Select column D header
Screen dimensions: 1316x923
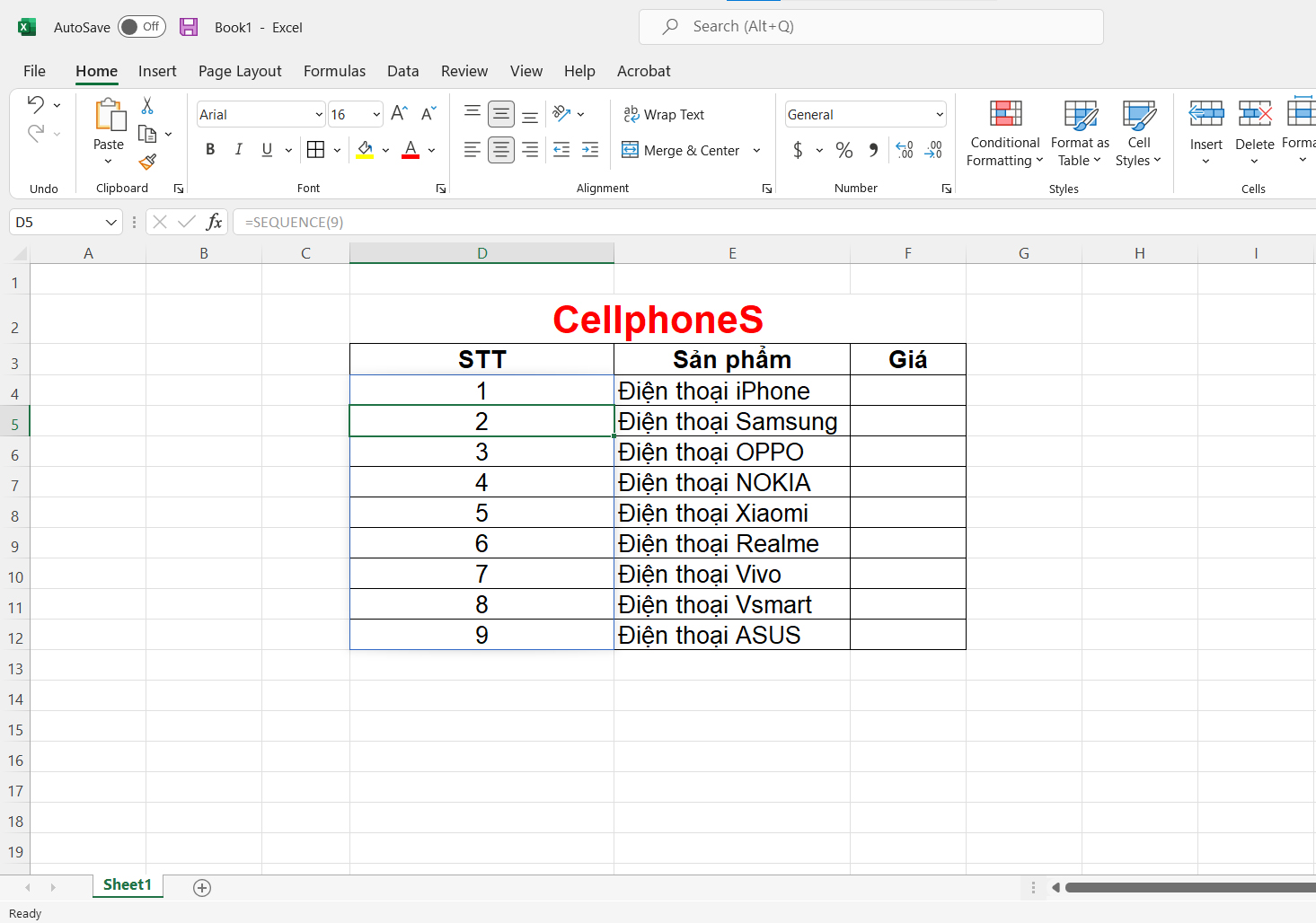click(x=482, y=253)
